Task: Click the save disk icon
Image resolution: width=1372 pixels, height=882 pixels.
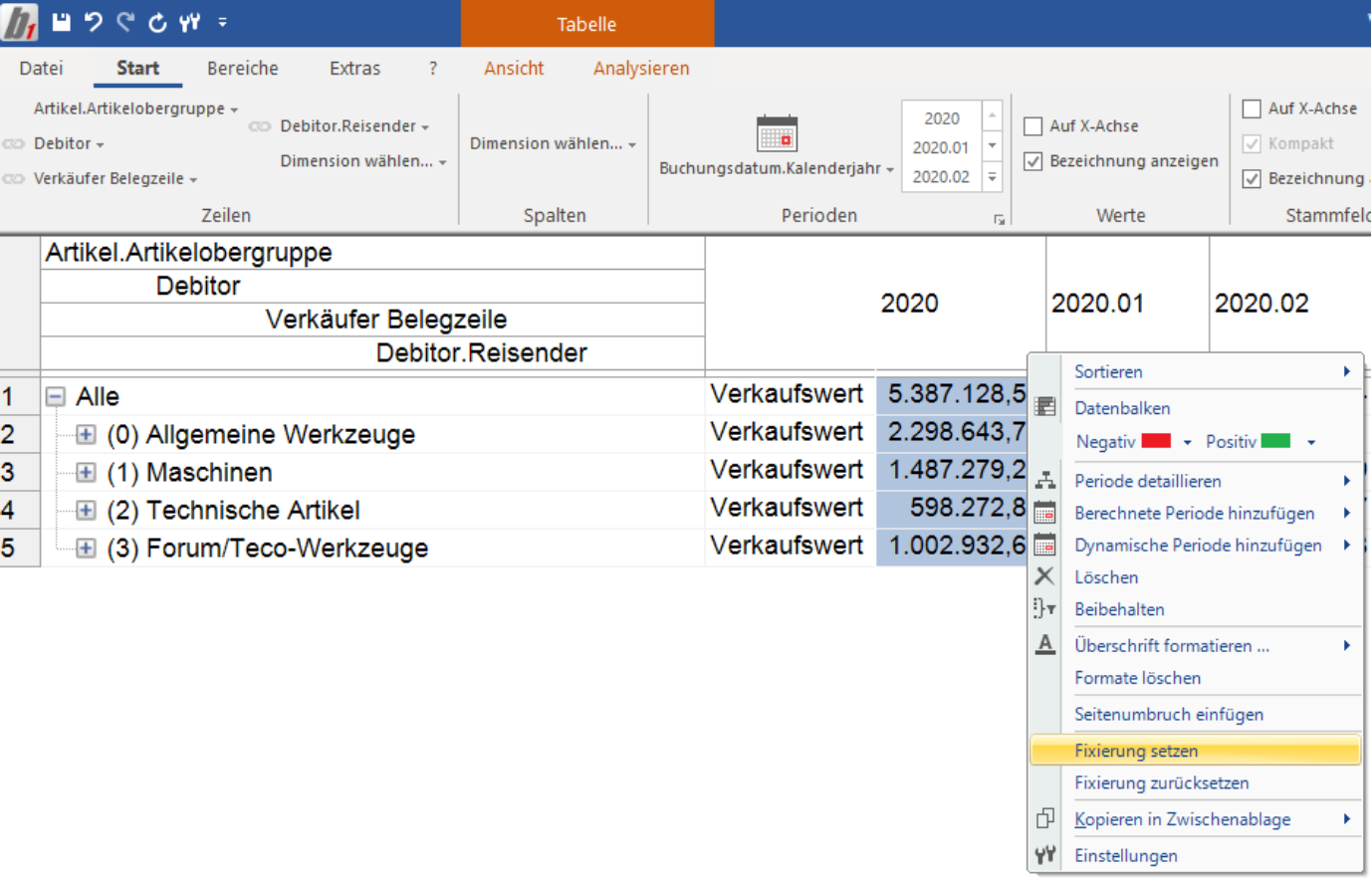Action: coord(62,22)
